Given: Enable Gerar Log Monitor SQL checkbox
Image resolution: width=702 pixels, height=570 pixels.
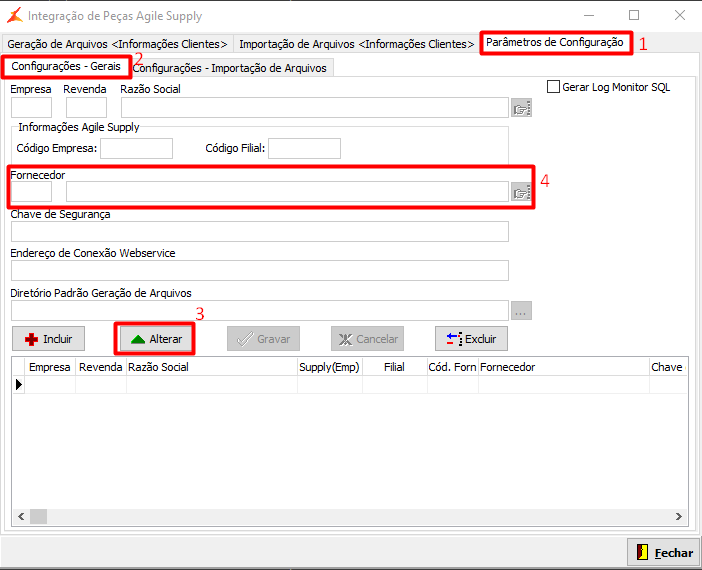Looking at the screenshot, I should click(553, 87).
